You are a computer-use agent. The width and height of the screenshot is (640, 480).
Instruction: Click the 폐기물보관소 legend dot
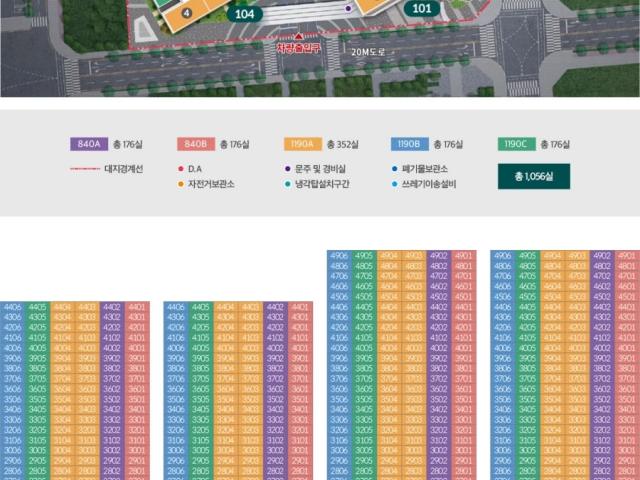click(x=394, y=169)
